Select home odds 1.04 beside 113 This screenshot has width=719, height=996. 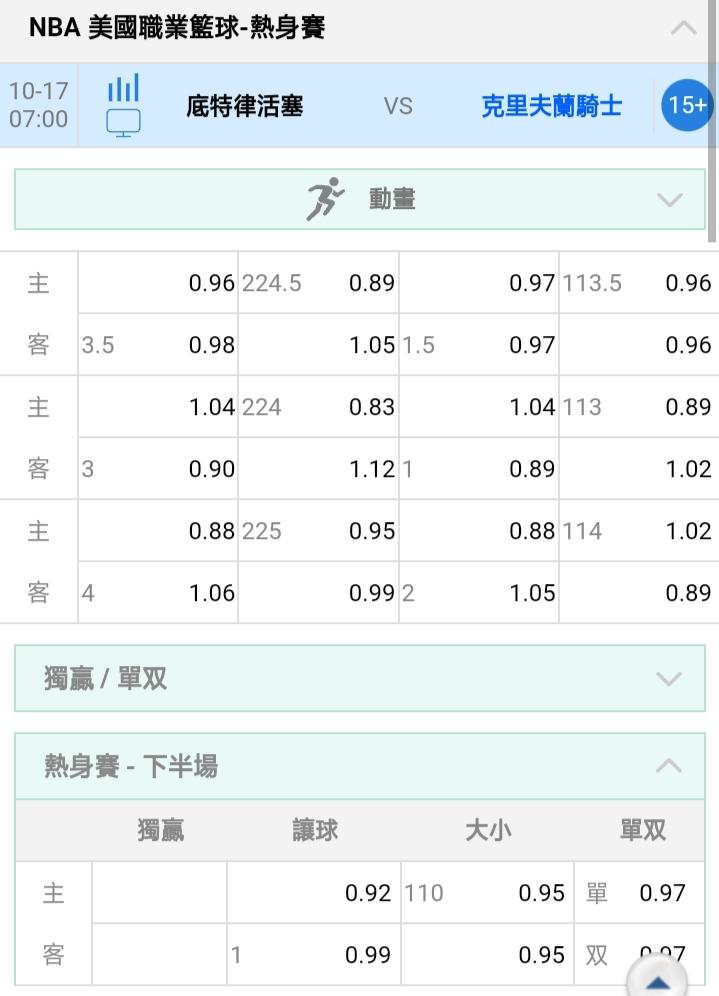pos(479,407)
